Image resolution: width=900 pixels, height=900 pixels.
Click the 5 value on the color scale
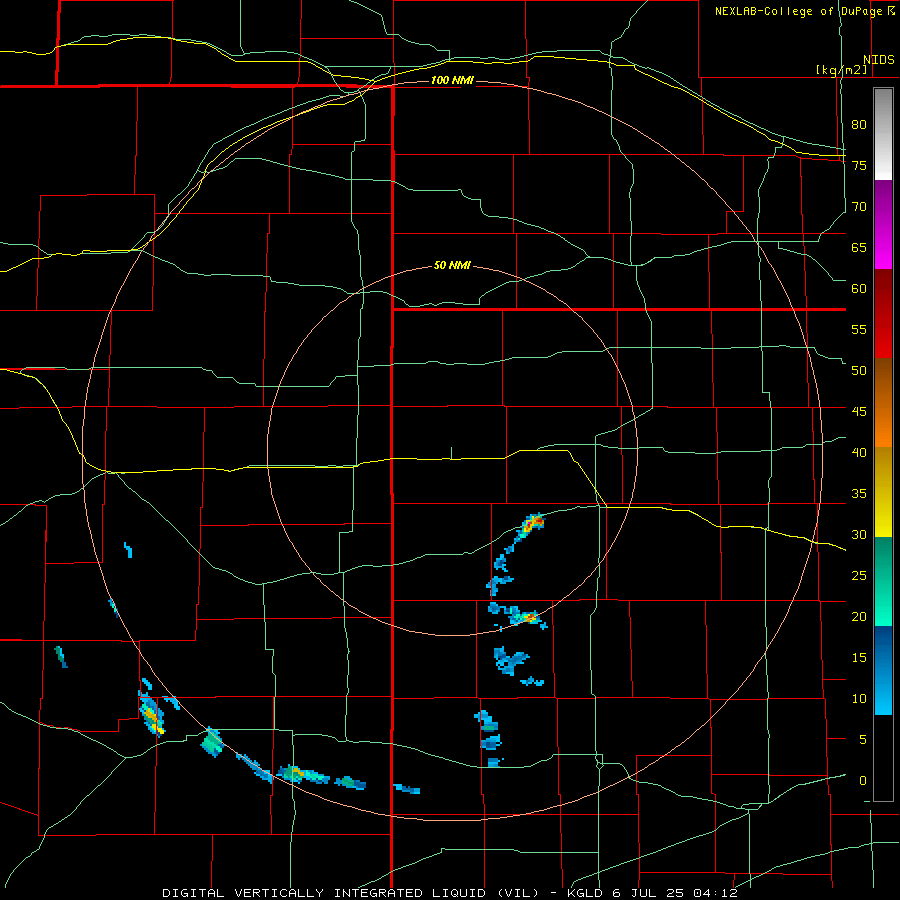point(863,739)
